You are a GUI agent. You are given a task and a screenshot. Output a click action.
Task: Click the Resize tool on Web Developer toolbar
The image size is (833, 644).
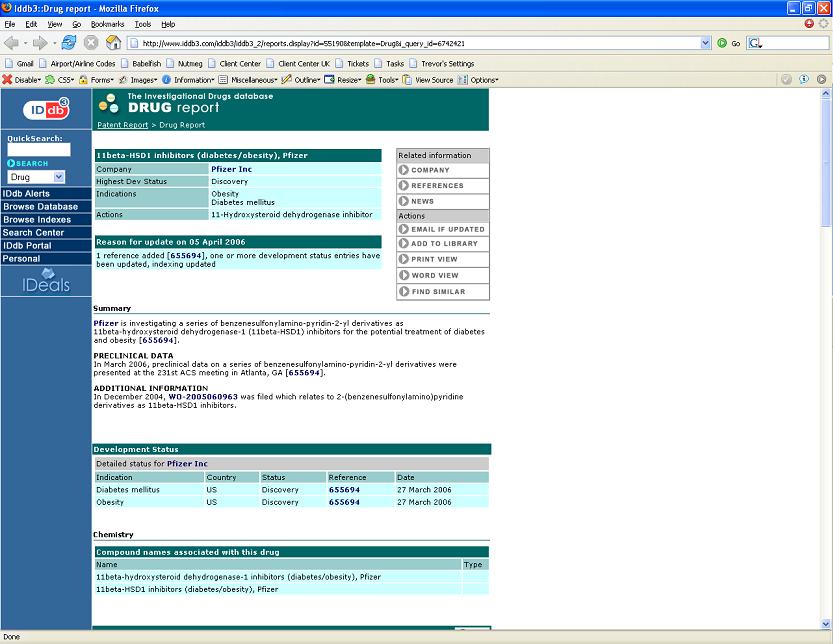[343, 80]
